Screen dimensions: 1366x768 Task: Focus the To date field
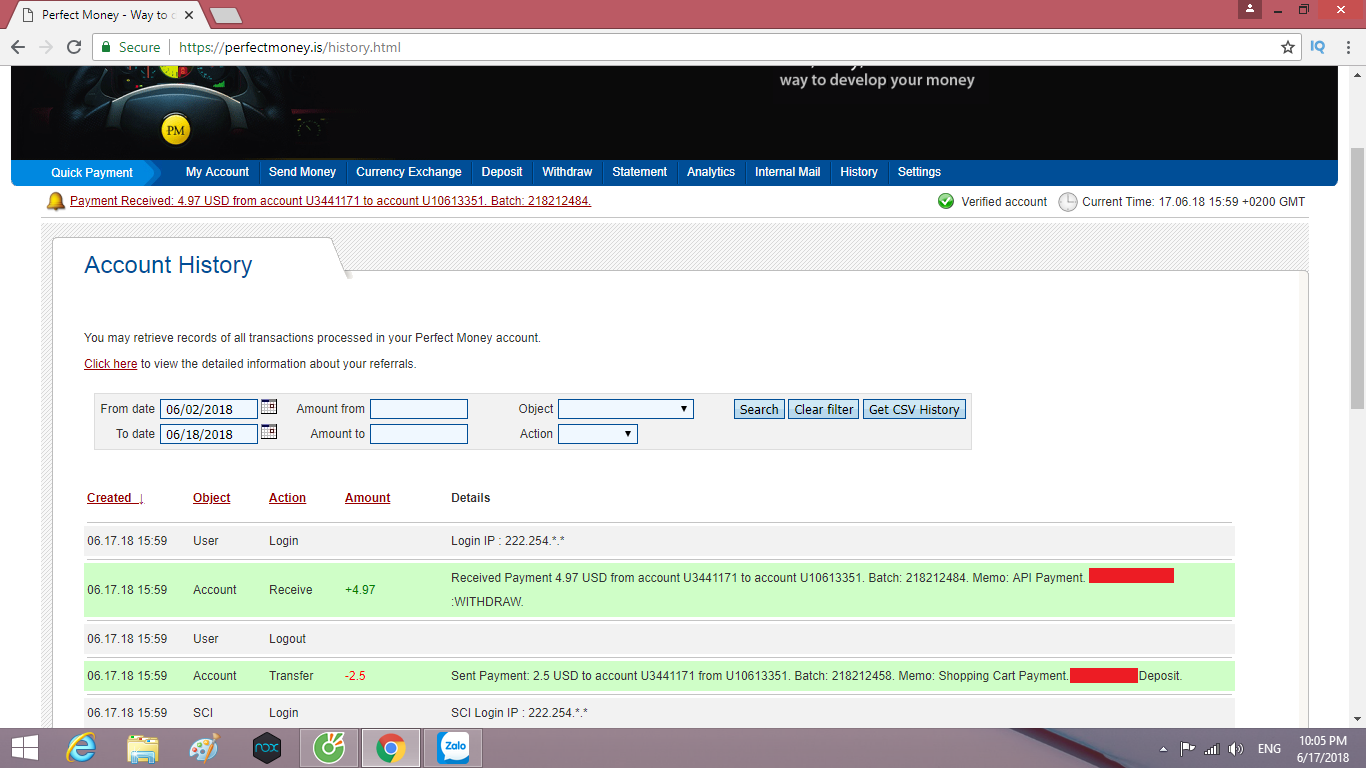[x=209, y=434]
